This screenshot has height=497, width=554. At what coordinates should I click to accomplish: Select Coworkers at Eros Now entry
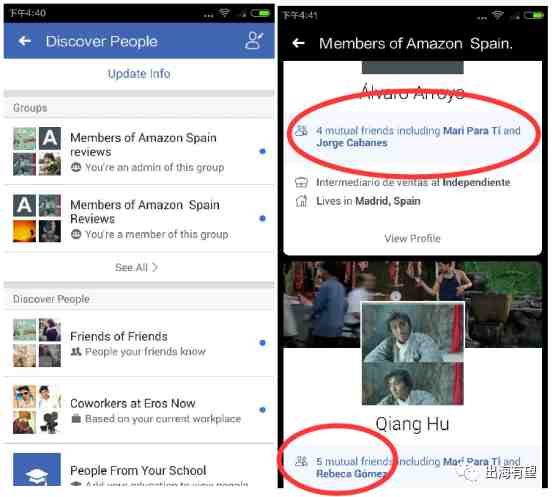(139, 410)
